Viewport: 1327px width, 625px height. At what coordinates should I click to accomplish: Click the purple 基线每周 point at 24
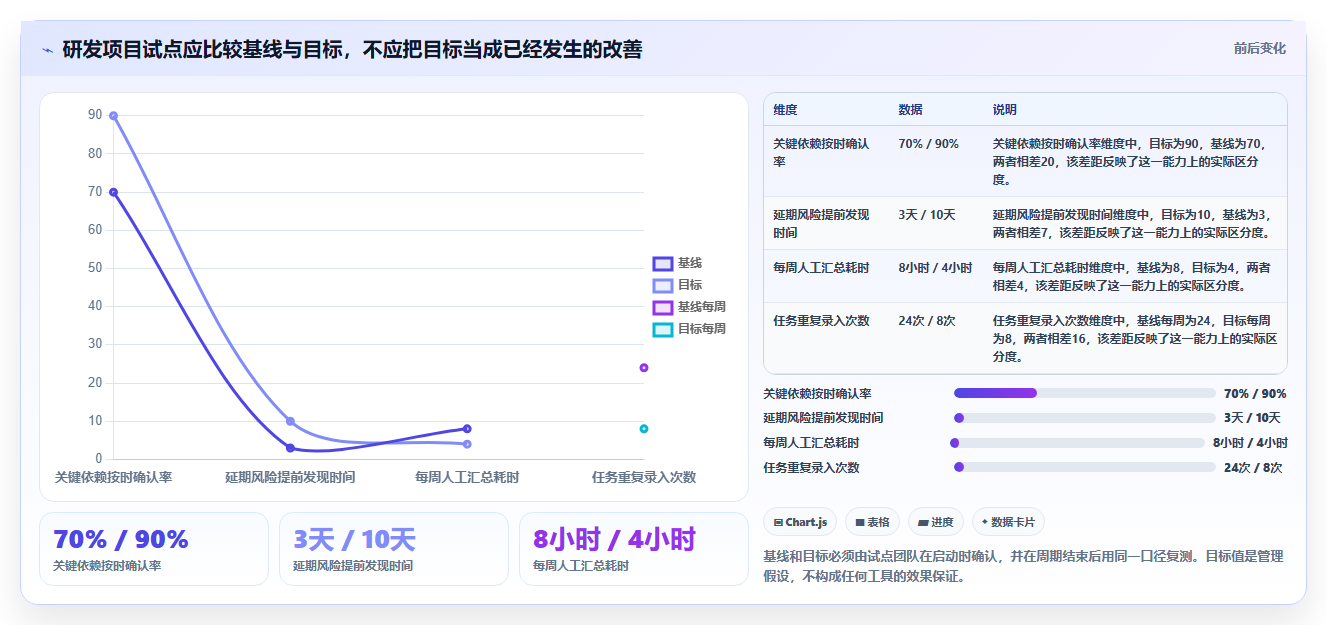click(x=644, y=367)
